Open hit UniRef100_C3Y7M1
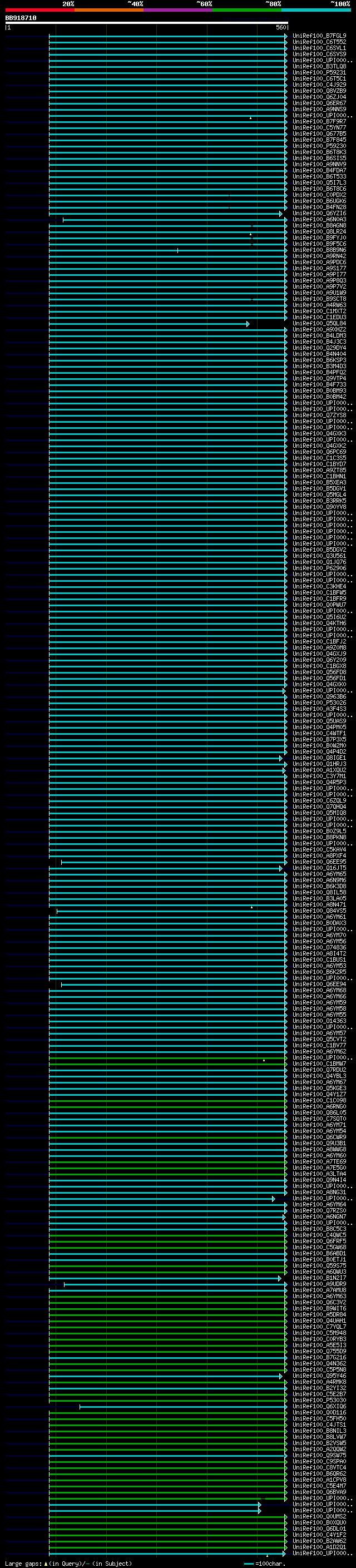This screenshot has width=356, height=1568. (319, 776)
